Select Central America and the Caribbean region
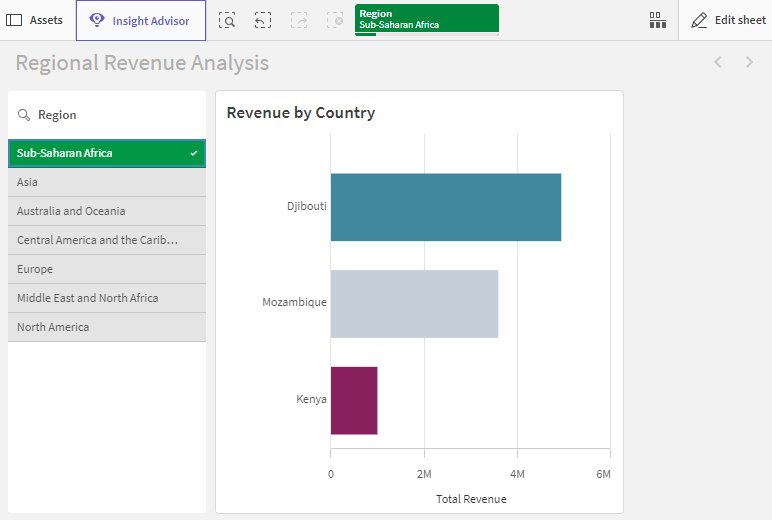 [107, 240]
